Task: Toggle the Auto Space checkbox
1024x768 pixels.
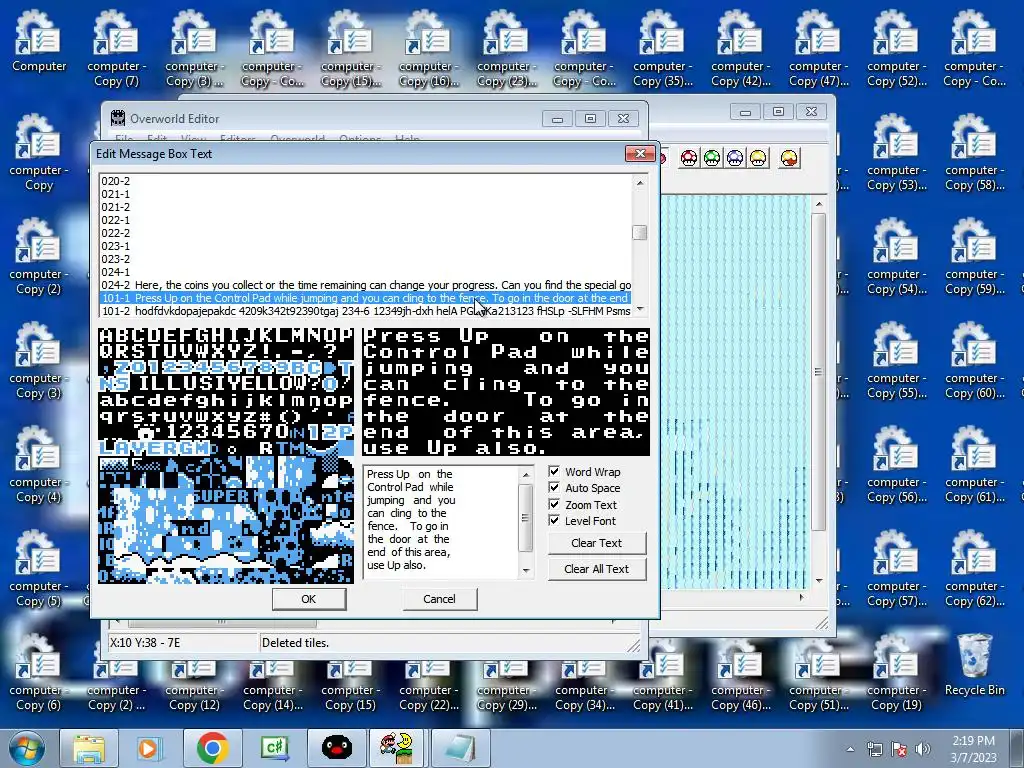Action: 554,488
